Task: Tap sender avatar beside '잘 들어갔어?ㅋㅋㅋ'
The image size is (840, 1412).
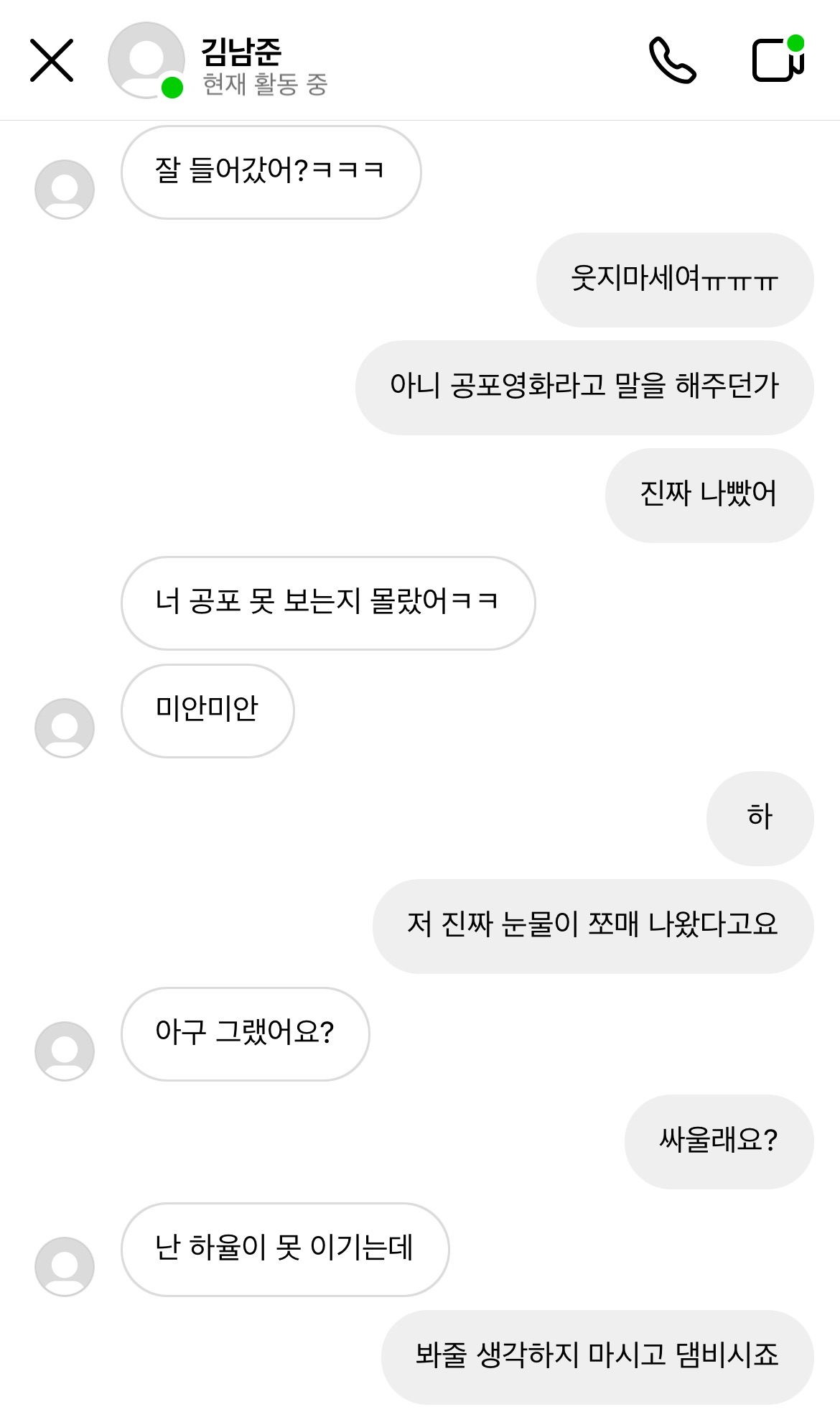Action: (65, 189)
